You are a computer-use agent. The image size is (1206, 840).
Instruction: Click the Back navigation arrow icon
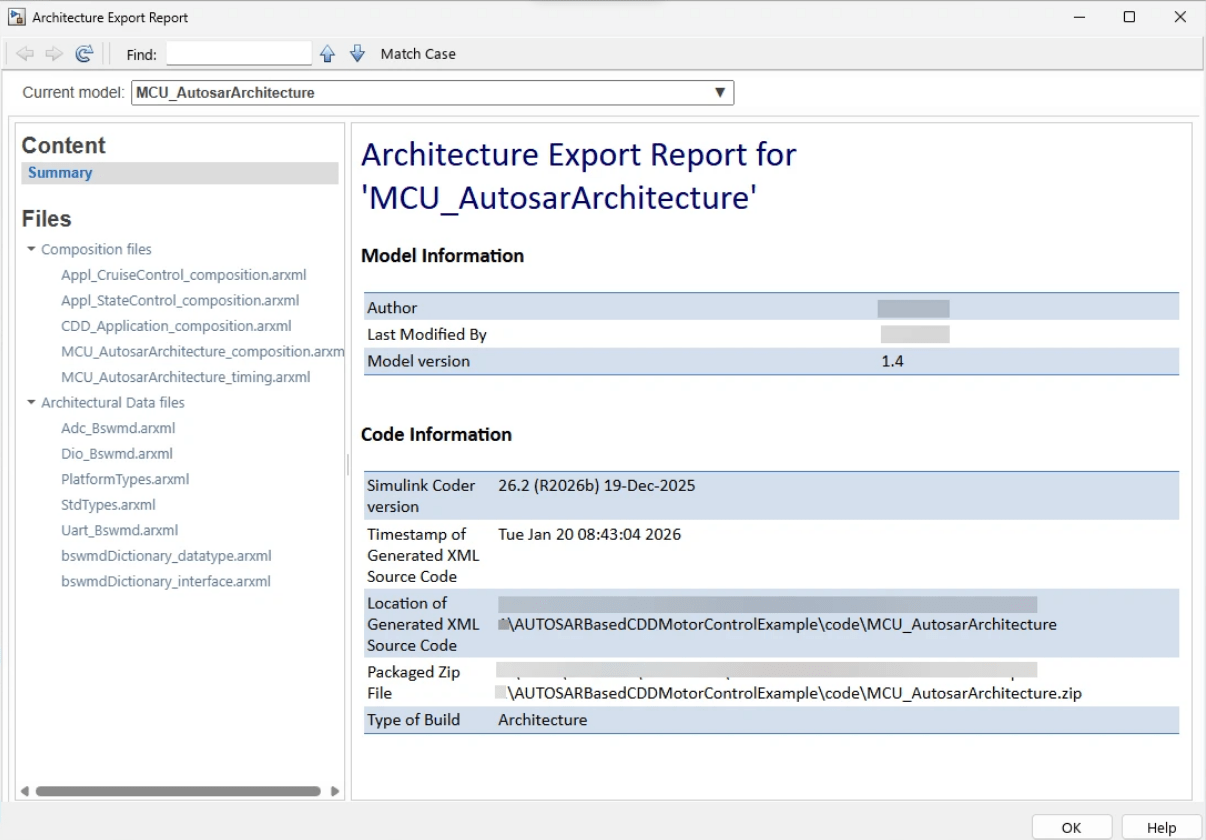tap(26, 54)
